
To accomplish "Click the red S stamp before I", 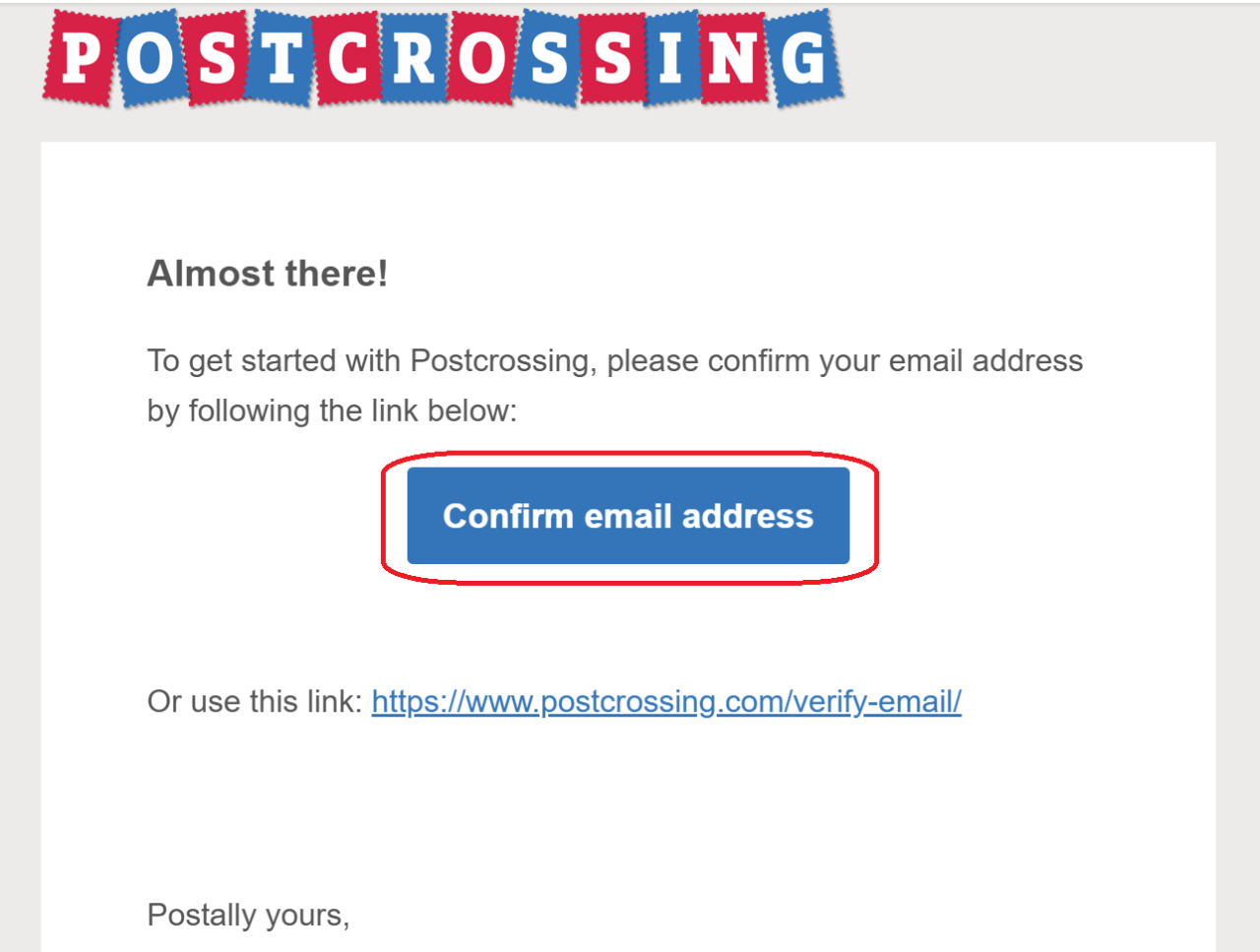I will pyautogui.click(x=612, y=58).
